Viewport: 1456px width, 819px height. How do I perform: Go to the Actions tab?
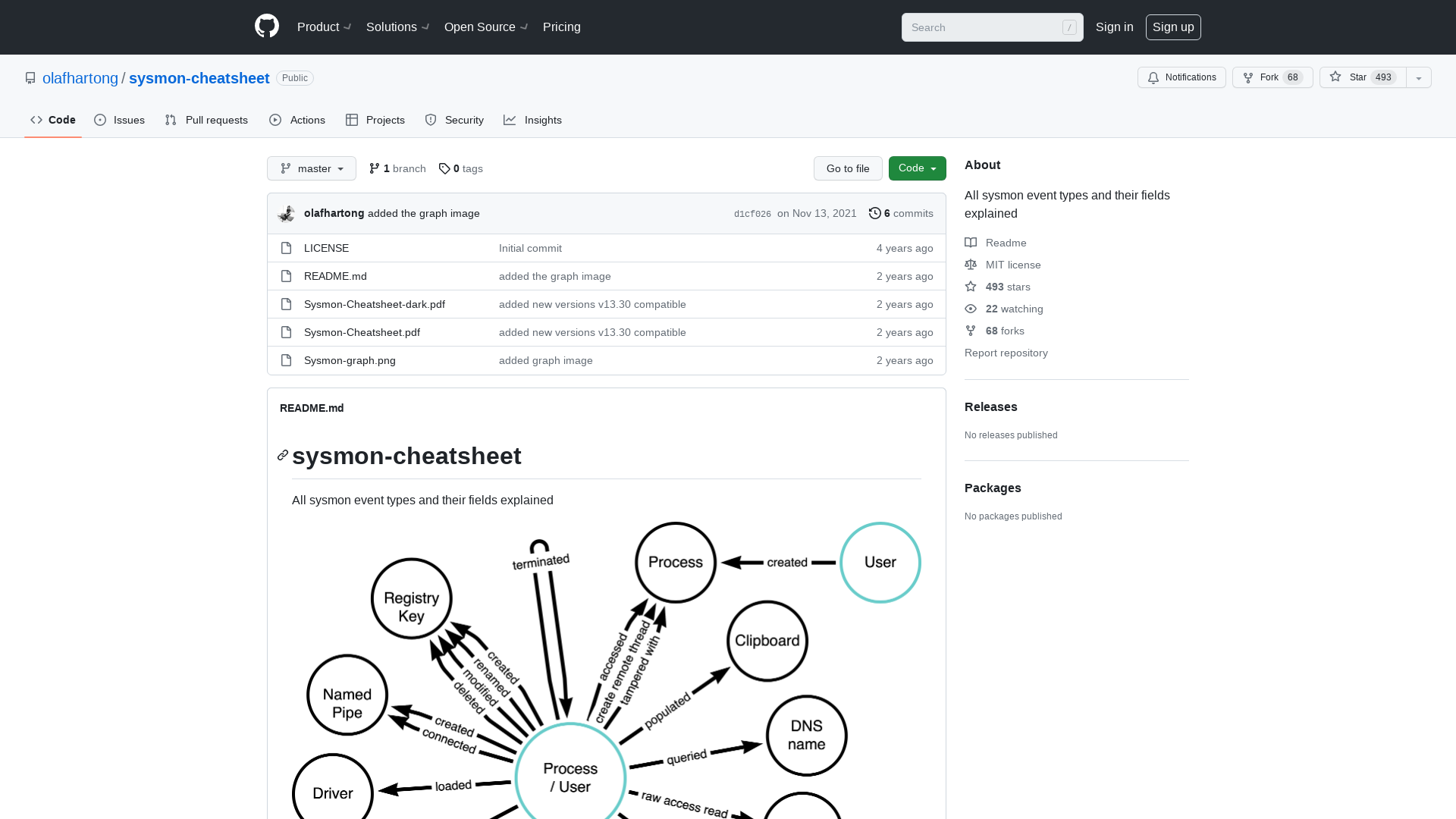297,120
